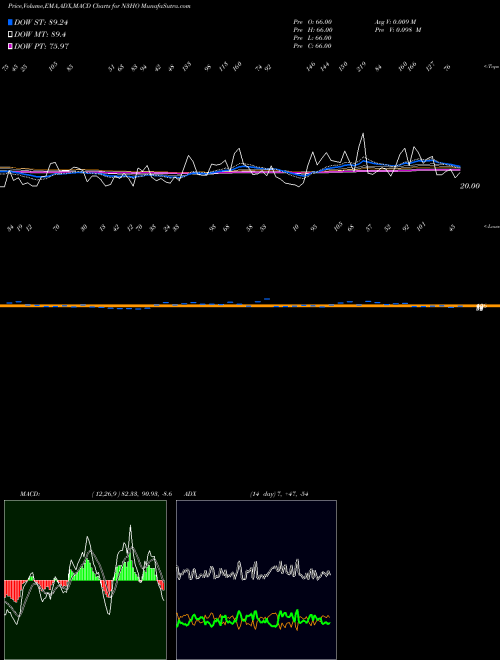Click the Pre C: 66.00 close value
Image resolution: width=500 pixels, height=660 pixels.
[313, 46]
